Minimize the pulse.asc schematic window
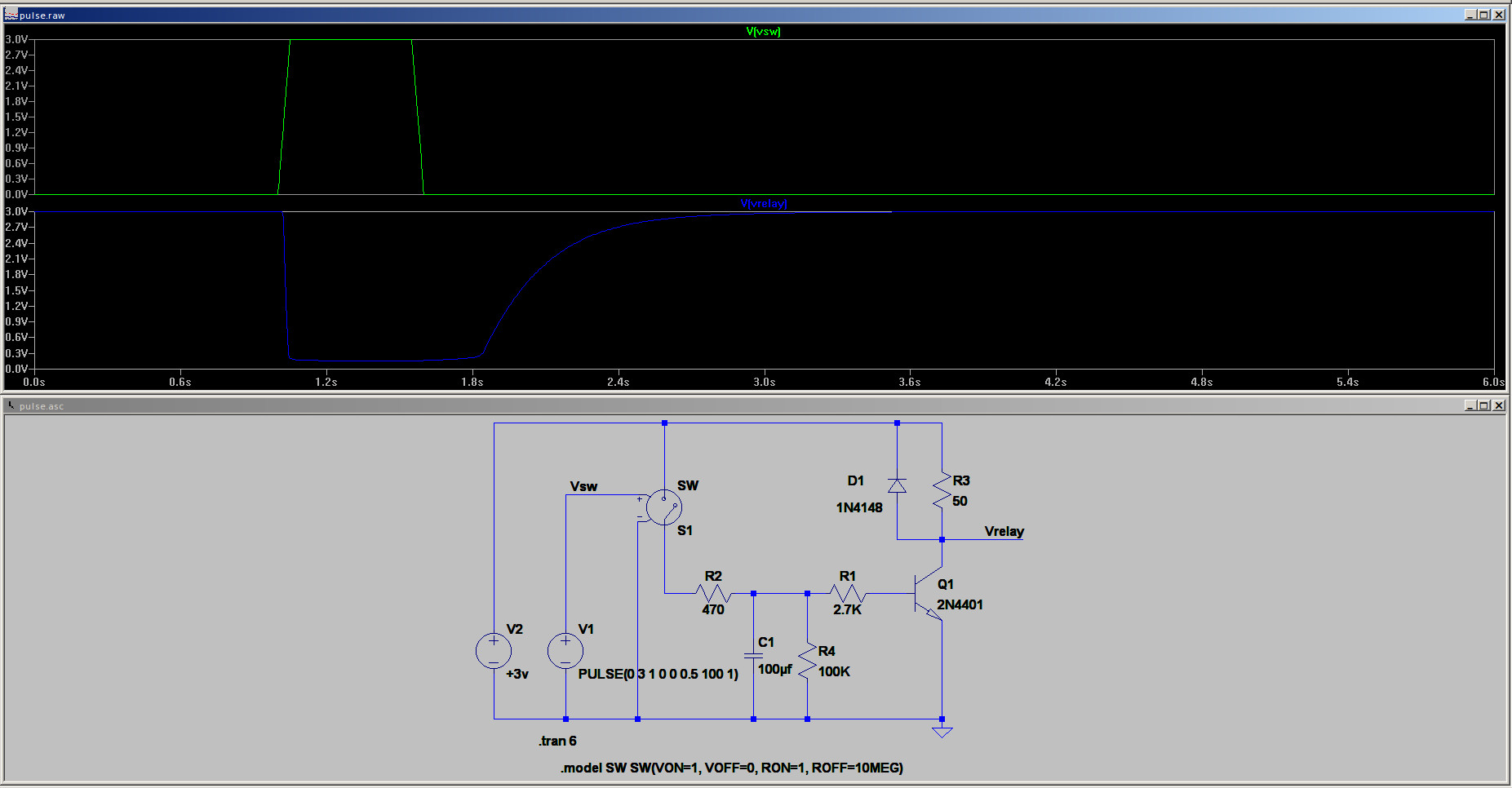1512x788 pixels. point(1470,405)
